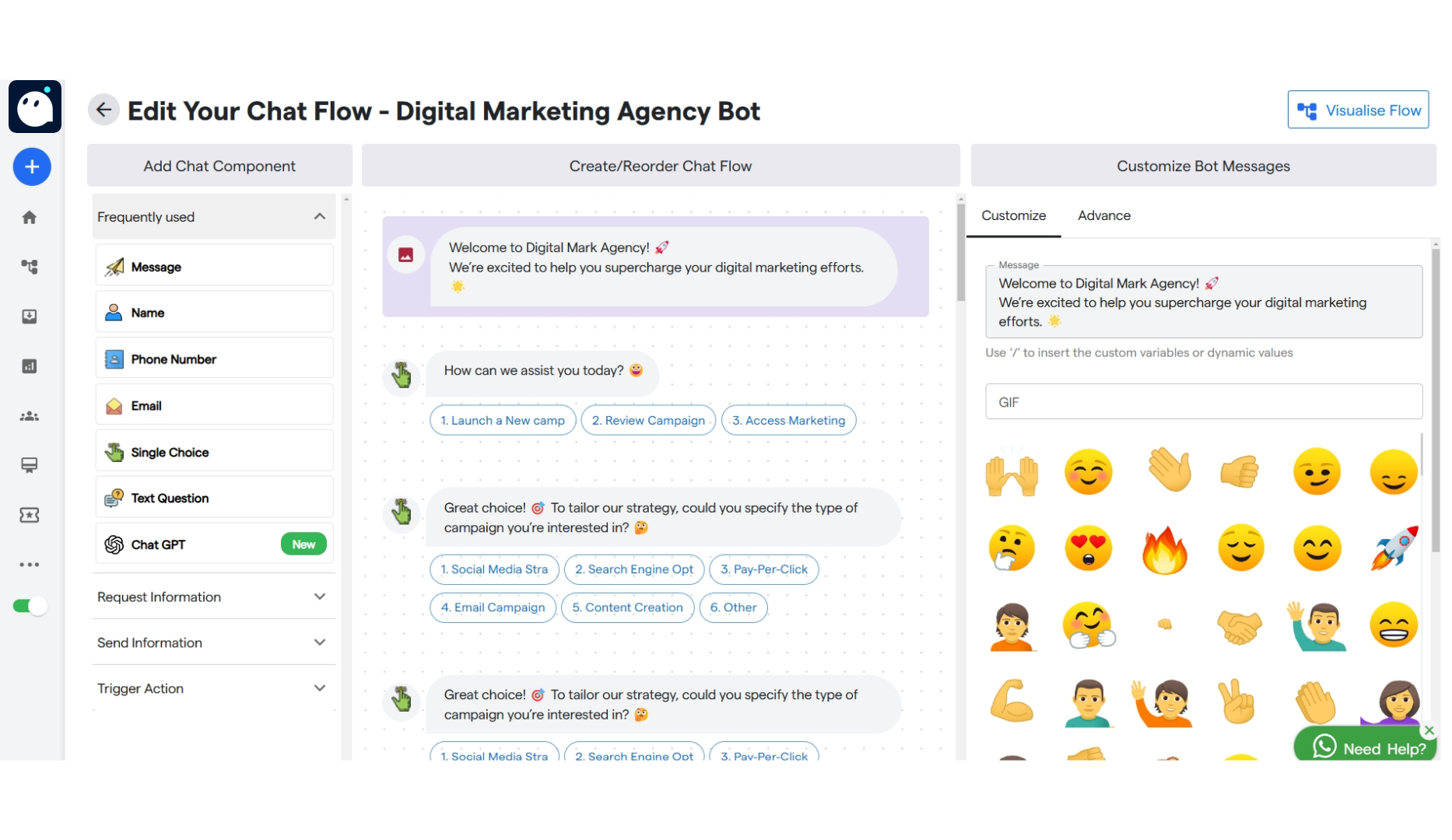Insert the flexed bicep emoji
The image size is (1452, 840).
[1012, 702]
